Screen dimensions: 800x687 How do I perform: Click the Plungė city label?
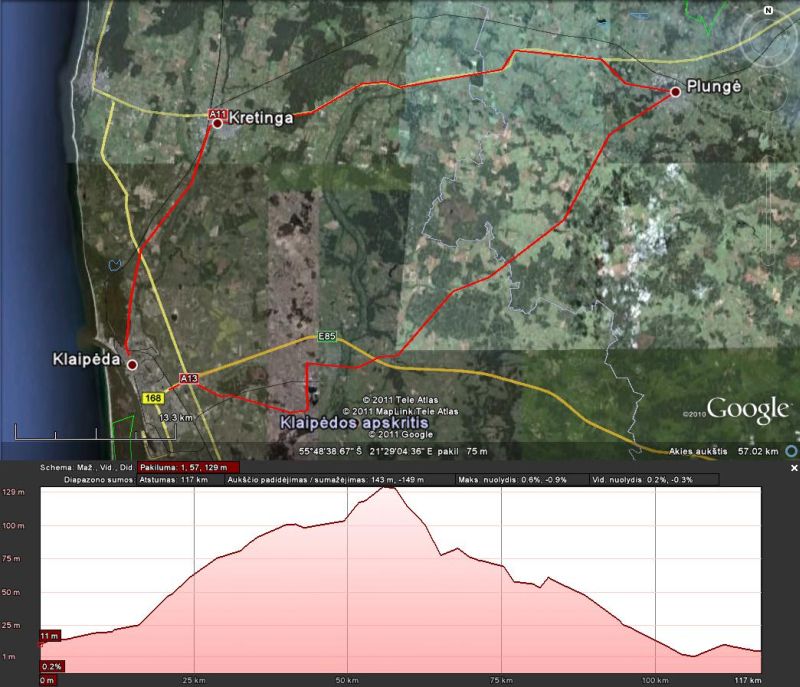pos(714,86)
